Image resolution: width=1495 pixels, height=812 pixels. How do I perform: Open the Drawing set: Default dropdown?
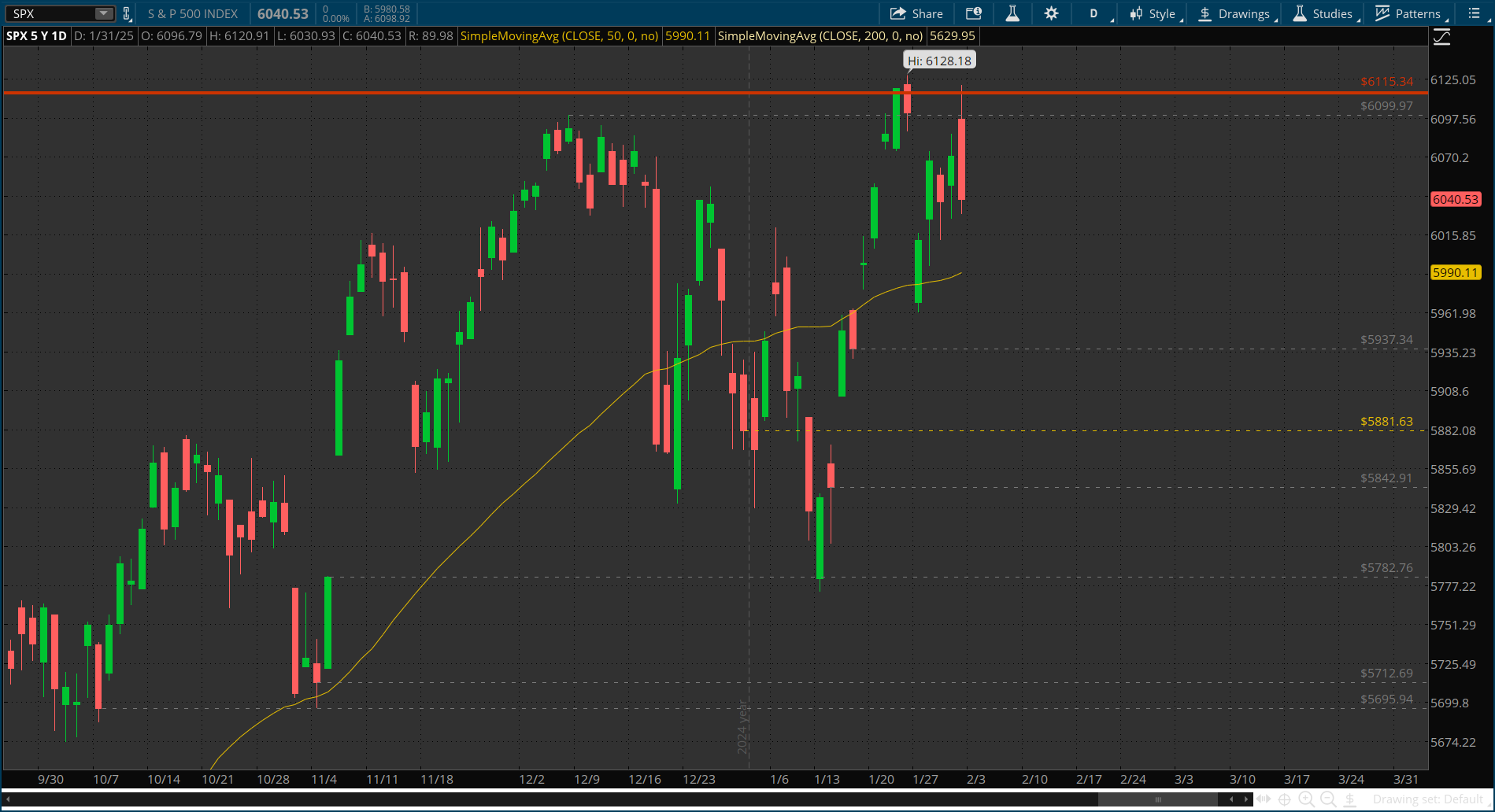pos(1431,799)
